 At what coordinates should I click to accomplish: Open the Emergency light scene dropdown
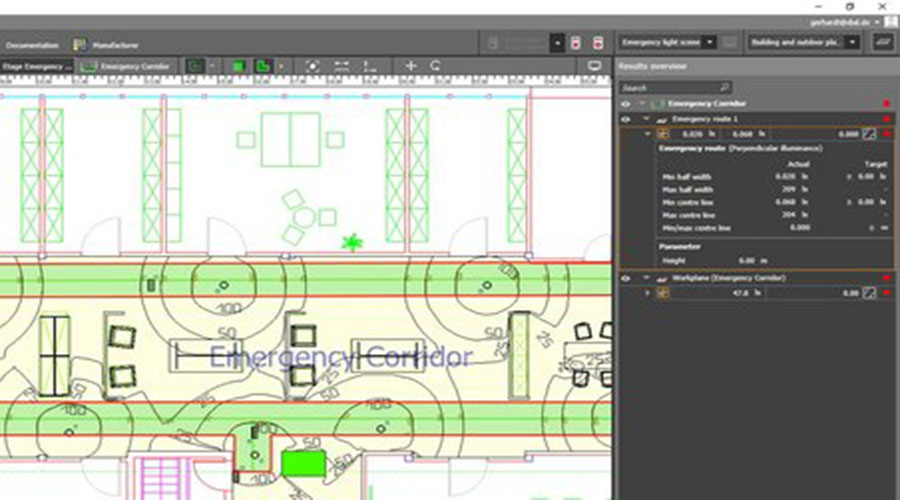709,43
